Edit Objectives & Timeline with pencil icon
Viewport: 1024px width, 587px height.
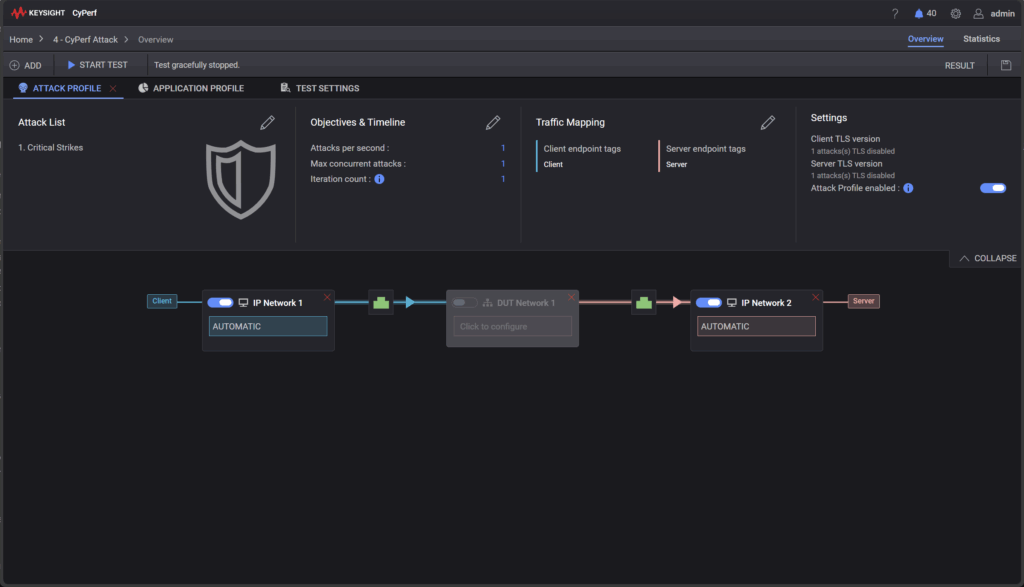coord(493,123)
